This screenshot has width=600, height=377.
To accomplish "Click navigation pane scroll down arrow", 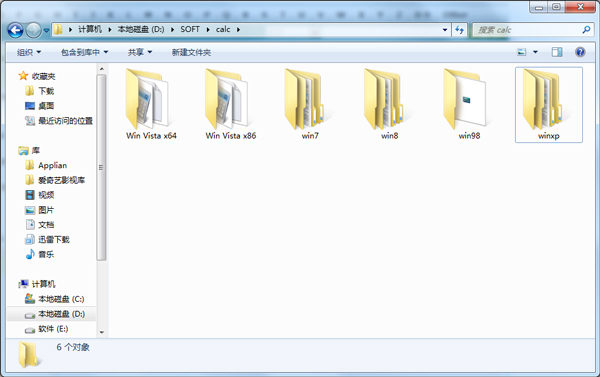I will [x=101, y=332].
